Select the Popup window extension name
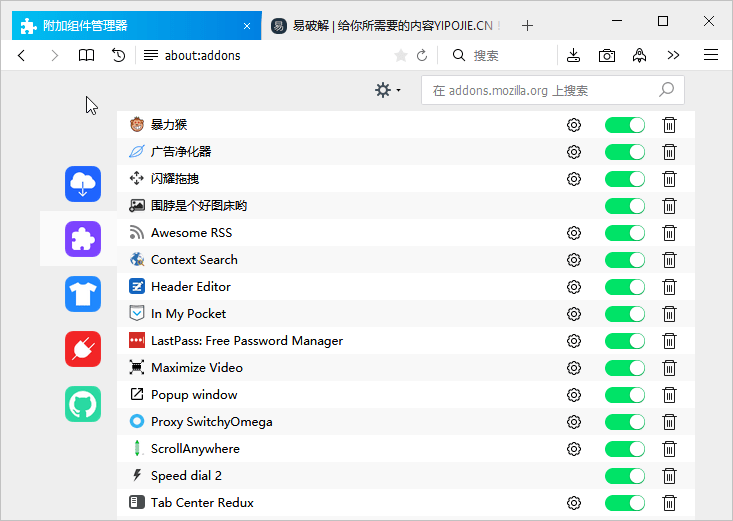 [194, 395]
